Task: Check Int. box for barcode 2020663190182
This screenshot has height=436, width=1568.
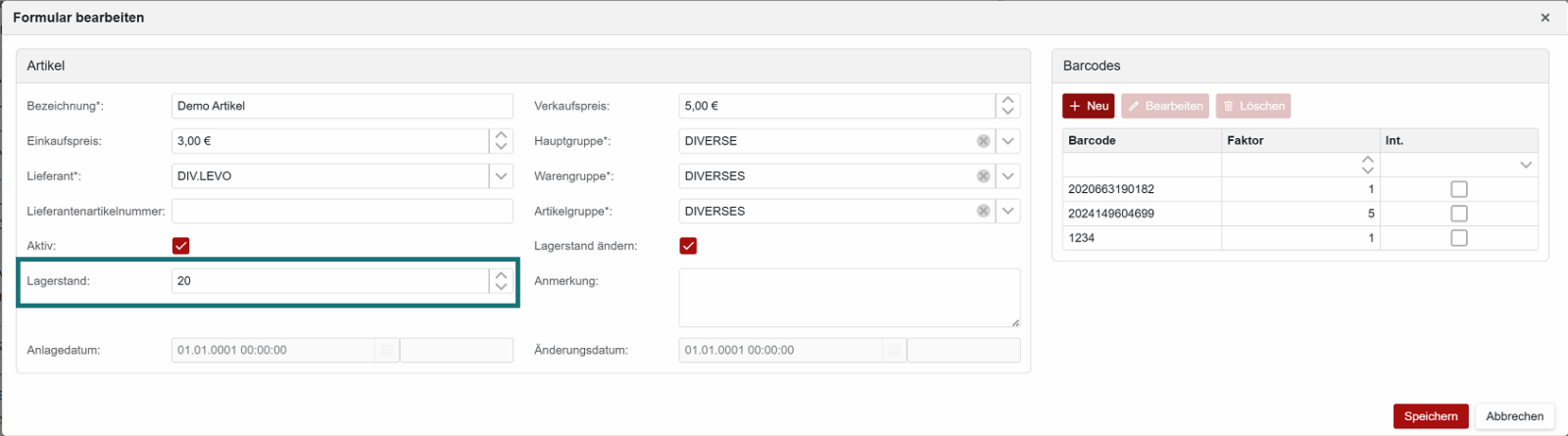Action: pyautogui.click(x=1458, y=189)
